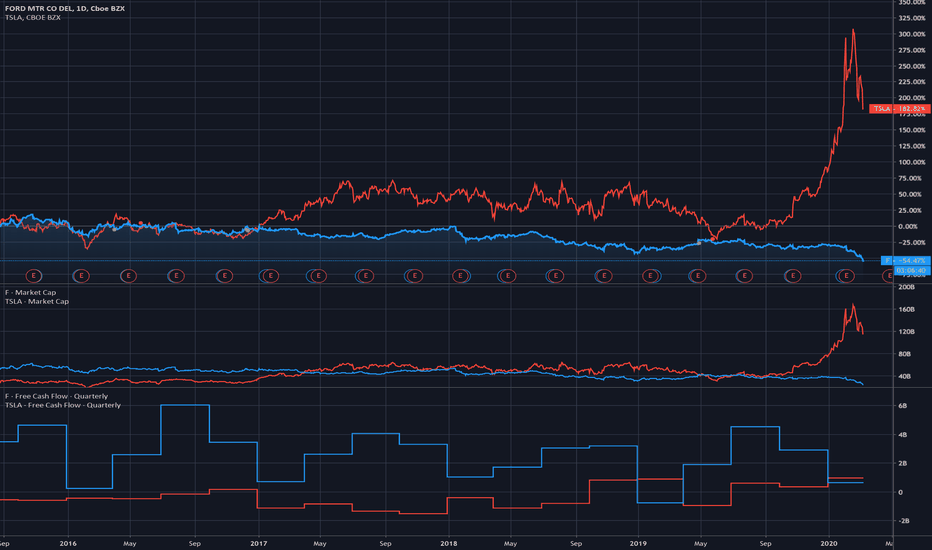Open the earnings E marker at May 2016

tap(128, 276)
